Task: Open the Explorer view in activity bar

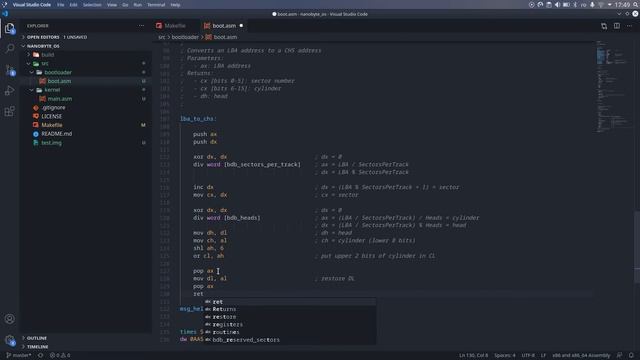Action: 10,29
